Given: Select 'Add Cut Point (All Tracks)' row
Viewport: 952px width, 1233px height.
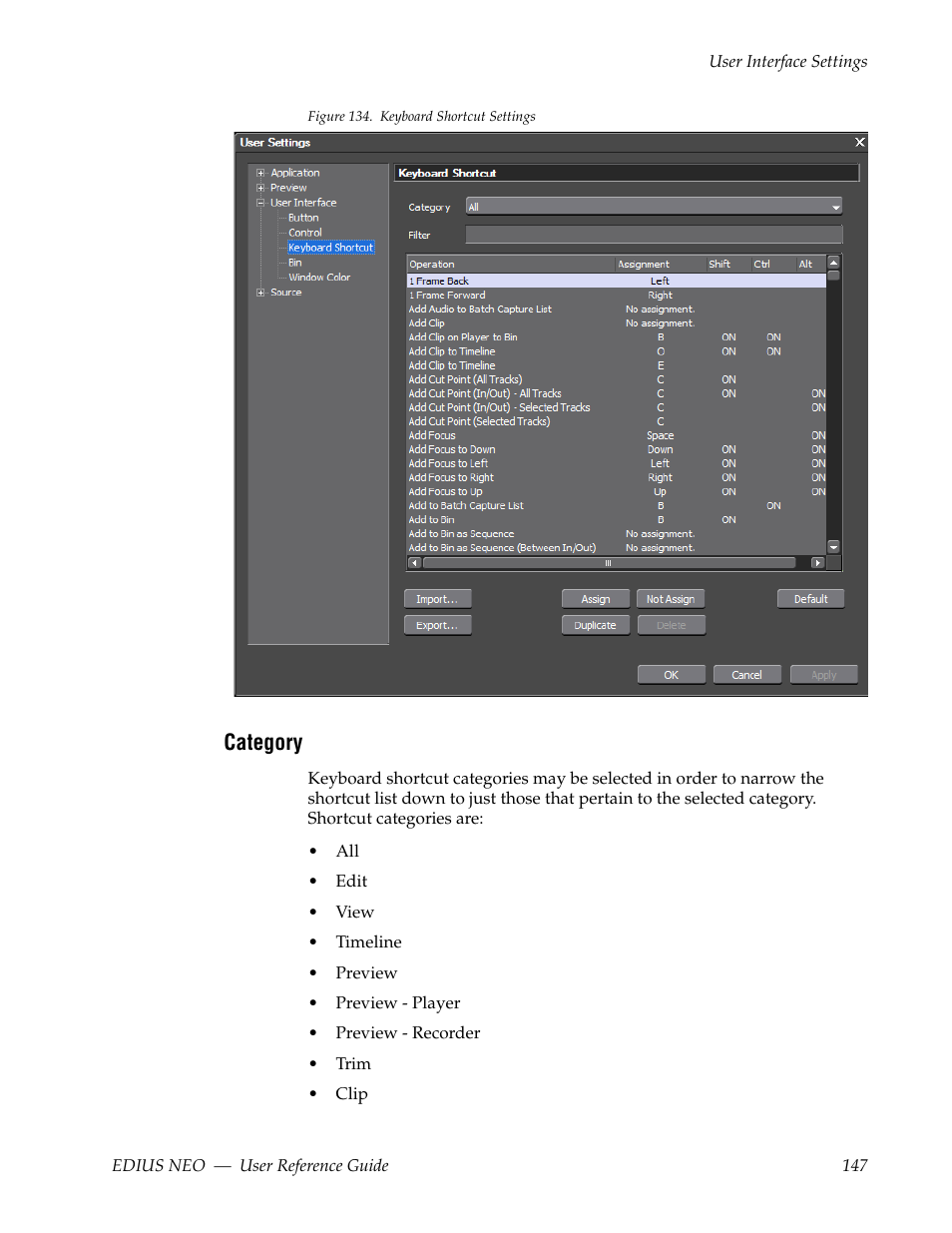Looking at the screenshot, I should pos(617,379).
